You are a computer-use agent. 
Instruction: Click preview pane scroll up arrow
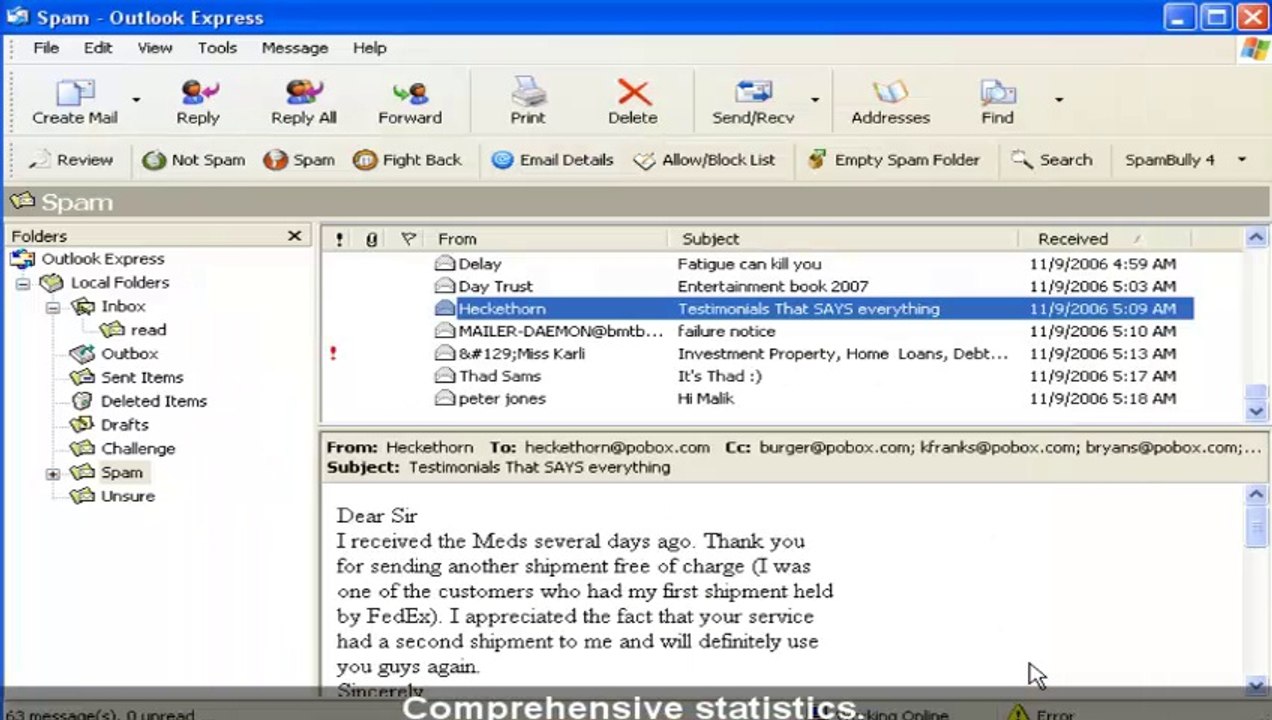click(x=1257, y=495)
